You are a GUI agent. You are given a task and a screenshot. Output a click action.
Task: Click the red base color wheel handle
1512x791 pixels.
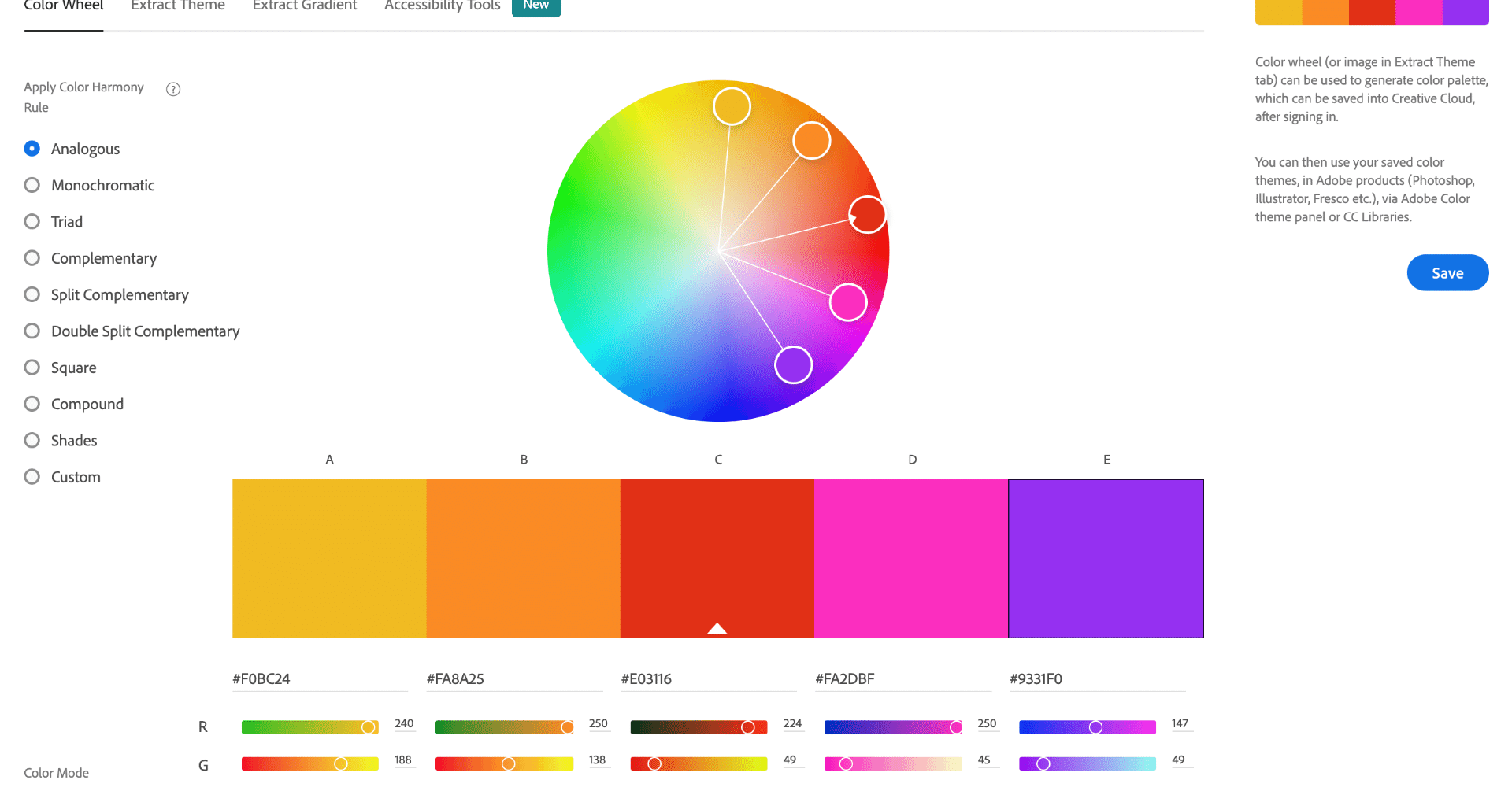point(868,214)
